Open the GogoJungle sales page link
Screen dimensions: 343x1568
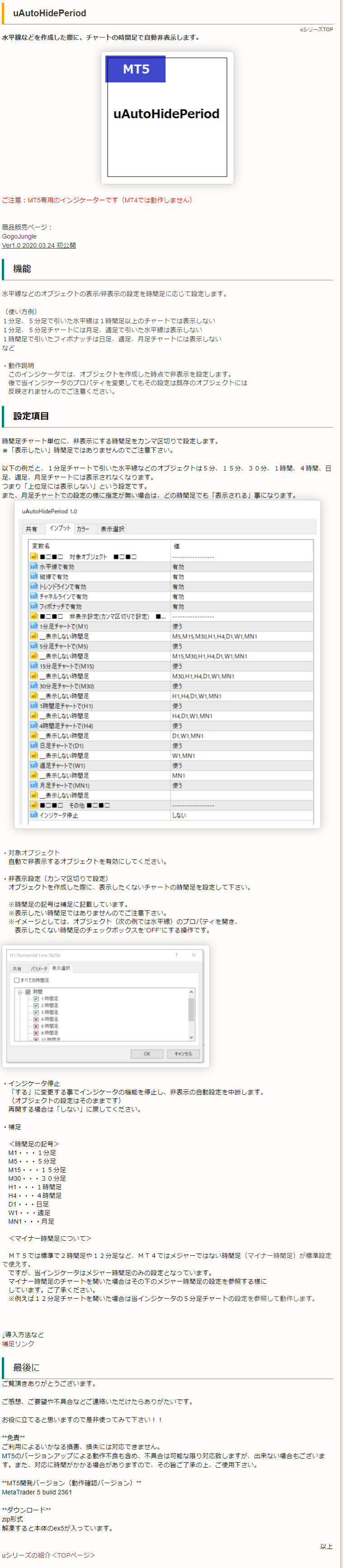[19, 236]
